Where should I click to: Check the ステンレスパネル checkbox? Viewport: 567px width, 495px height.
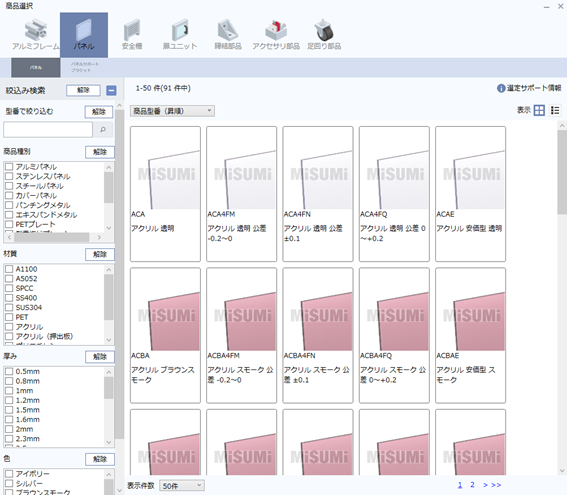tap(9, 176)
